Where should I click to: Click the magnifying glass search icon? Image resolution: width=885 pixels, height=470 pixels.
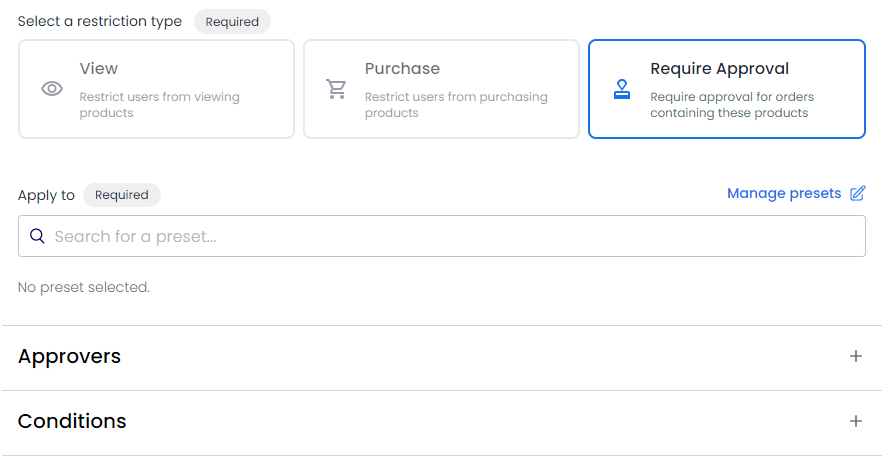click(x=37, y=236)
